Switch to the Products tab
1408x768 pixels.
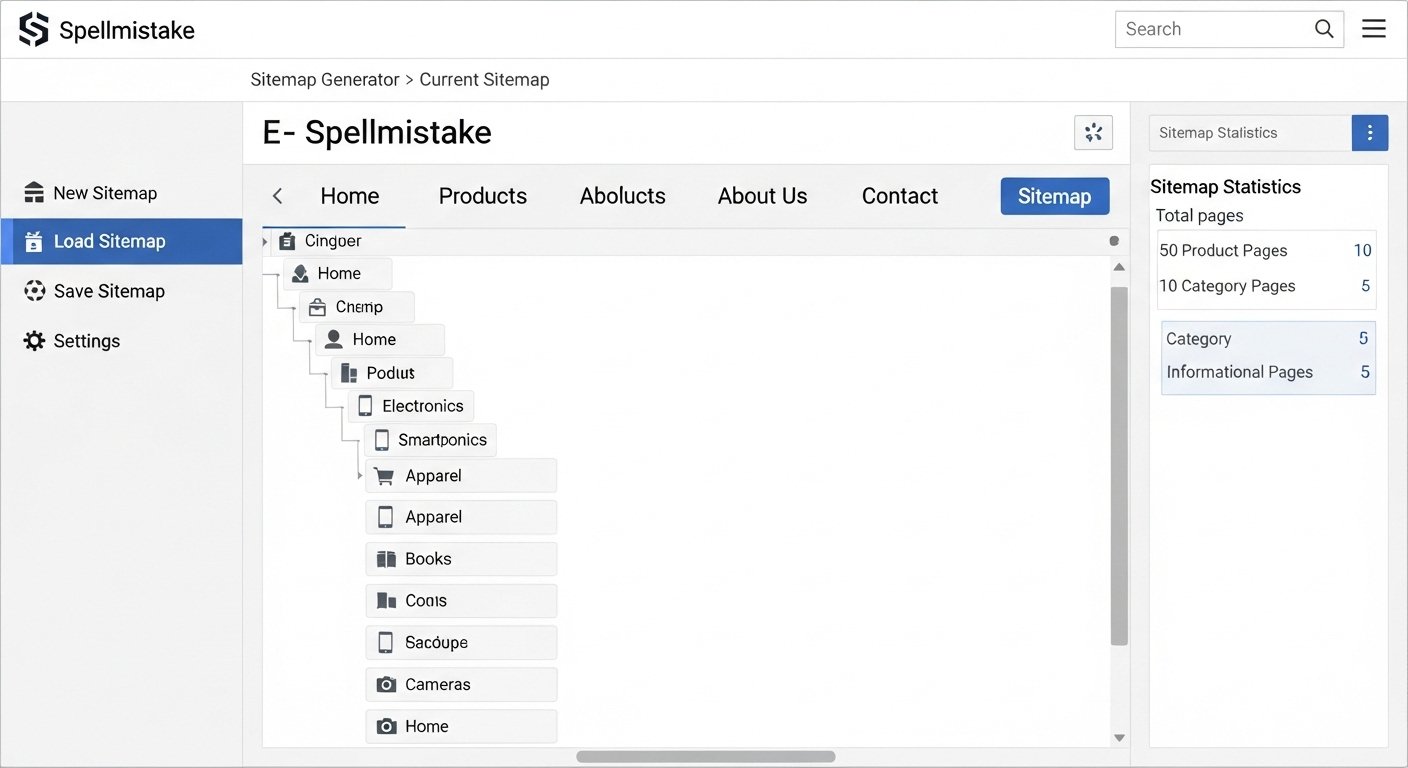point(483,196)
